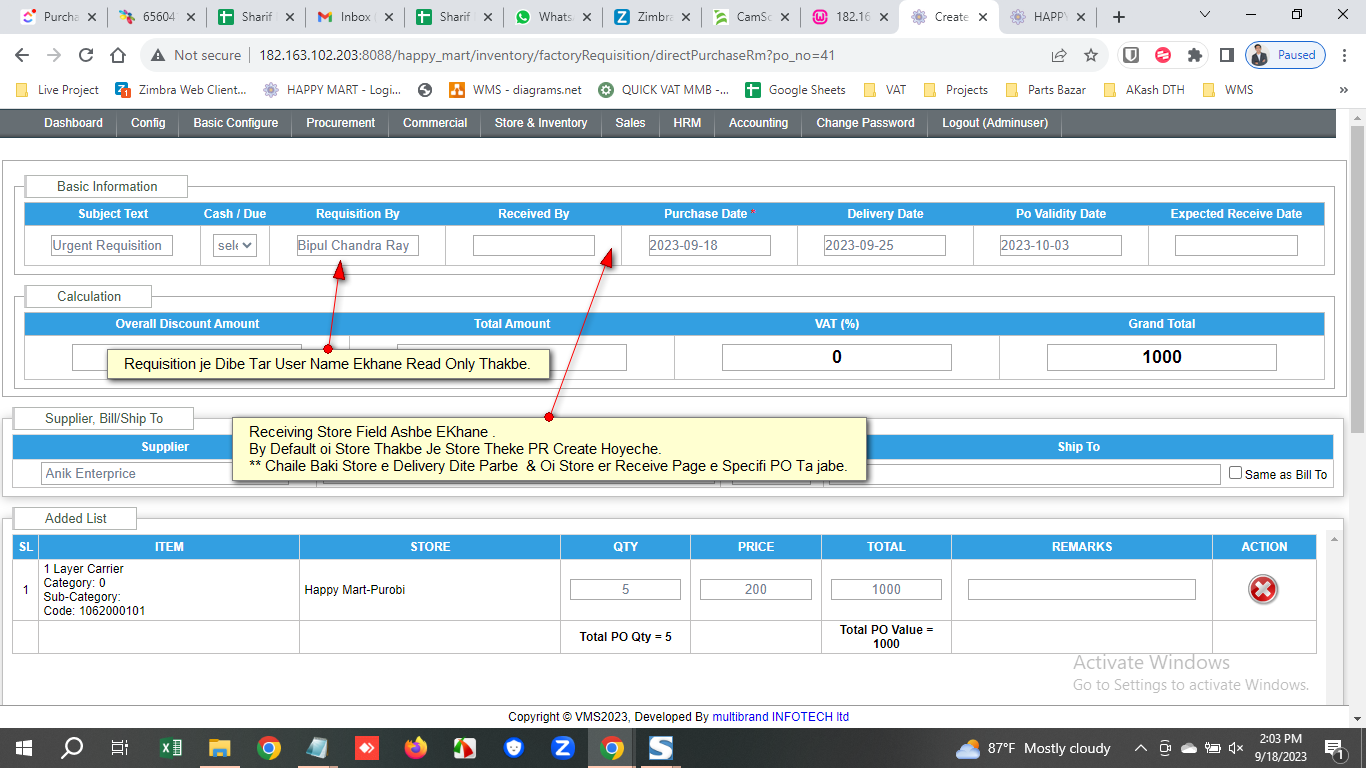1366x768 pixels.
Task: Open the Procurement menu
Action: click(341, 123)
